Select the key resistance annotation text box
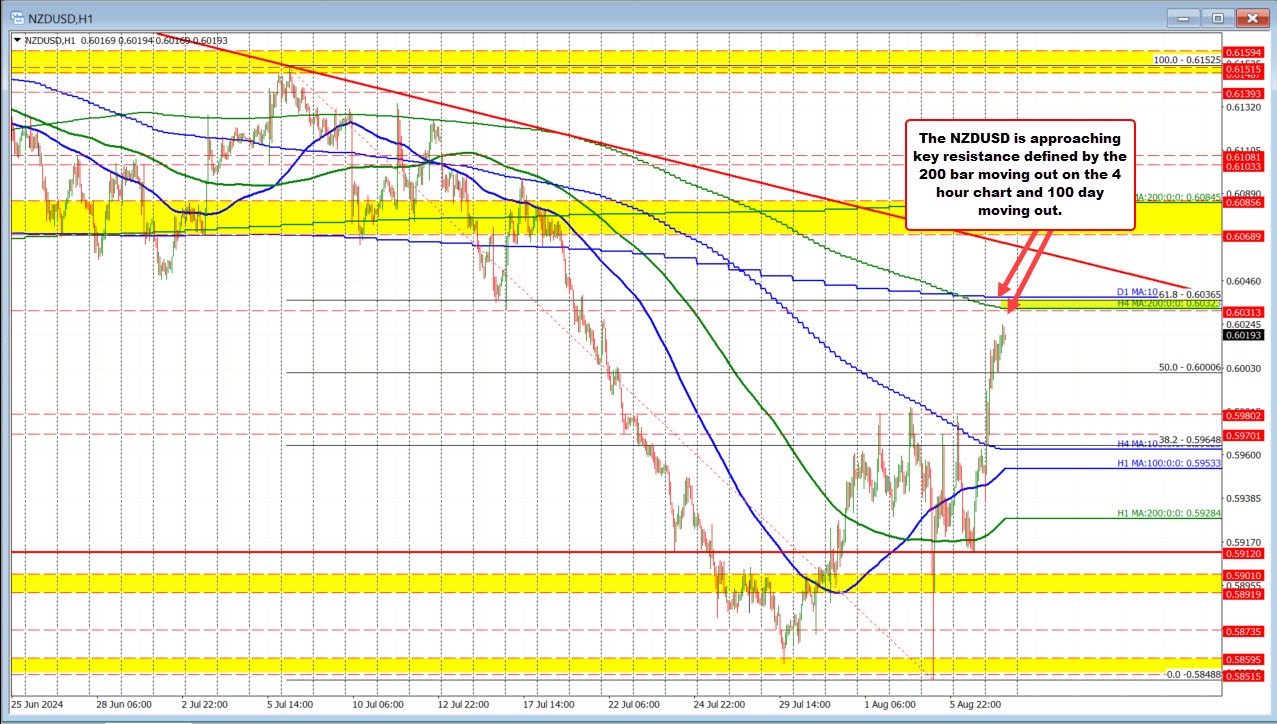The image size is (1277, 724). point(1019,175)
